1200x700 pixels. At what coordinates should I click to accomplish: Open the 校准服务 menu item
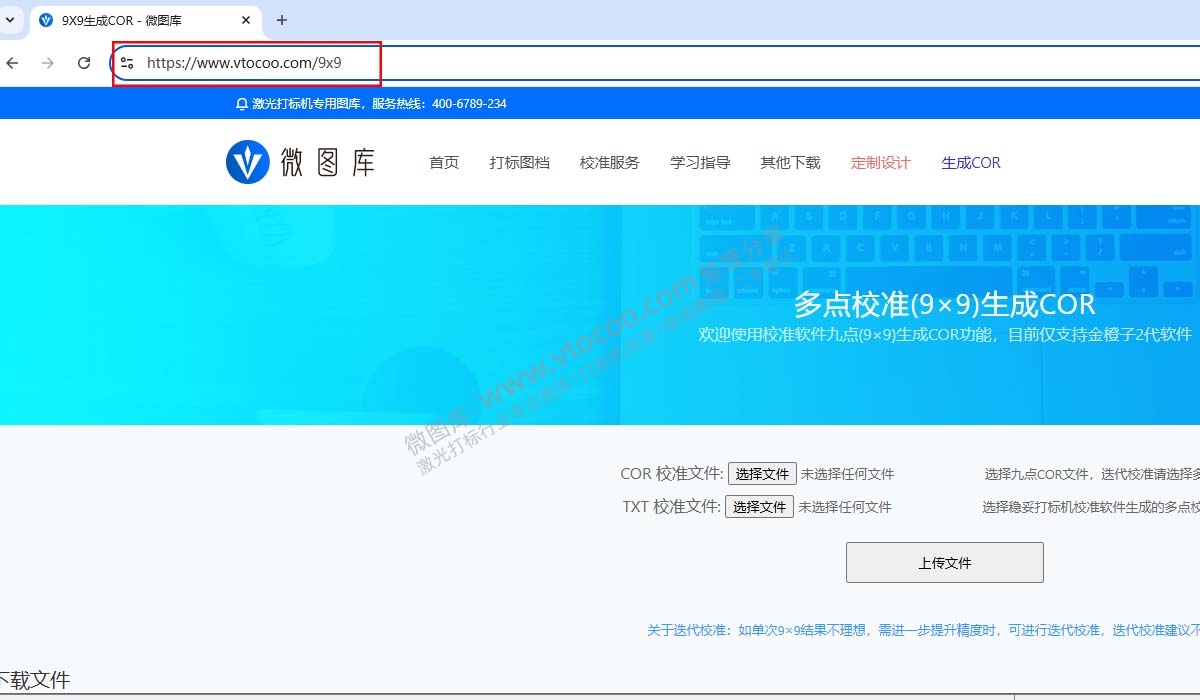pyautogui.click(x=608, y=162)
